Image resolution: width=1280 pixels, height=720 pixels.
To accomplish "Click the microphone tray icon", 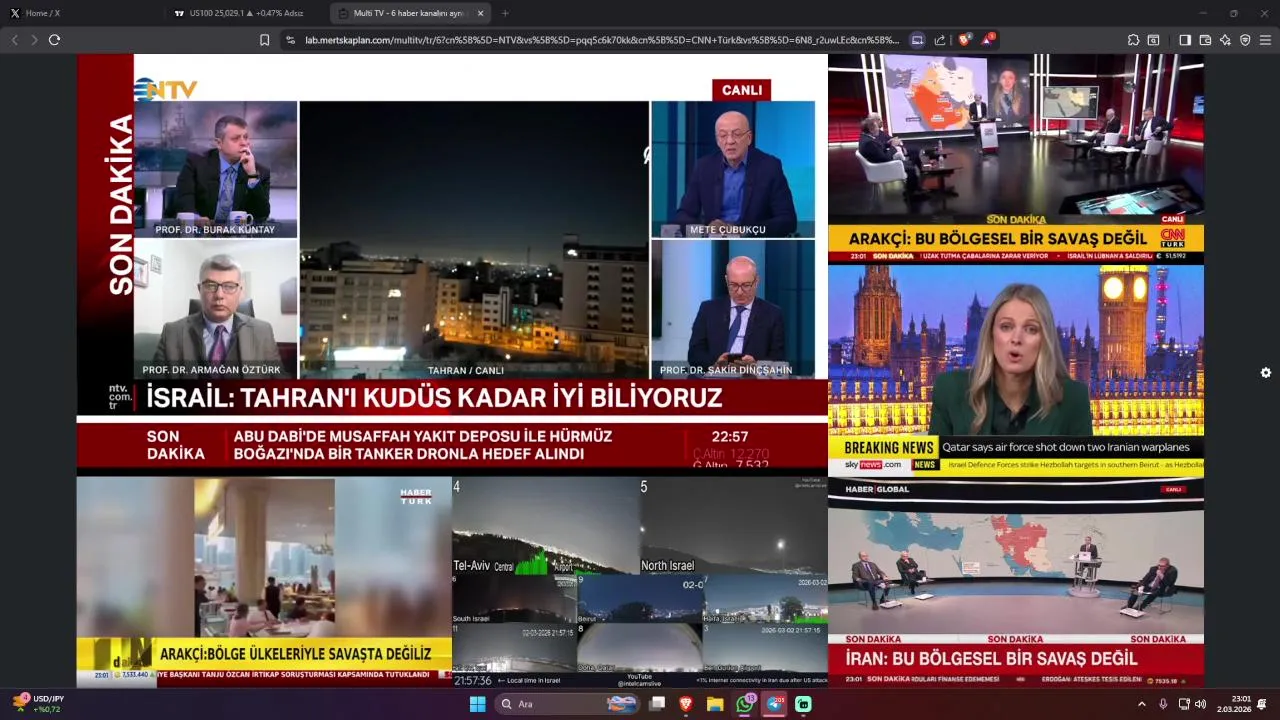I will click(x=1163, y=704).
